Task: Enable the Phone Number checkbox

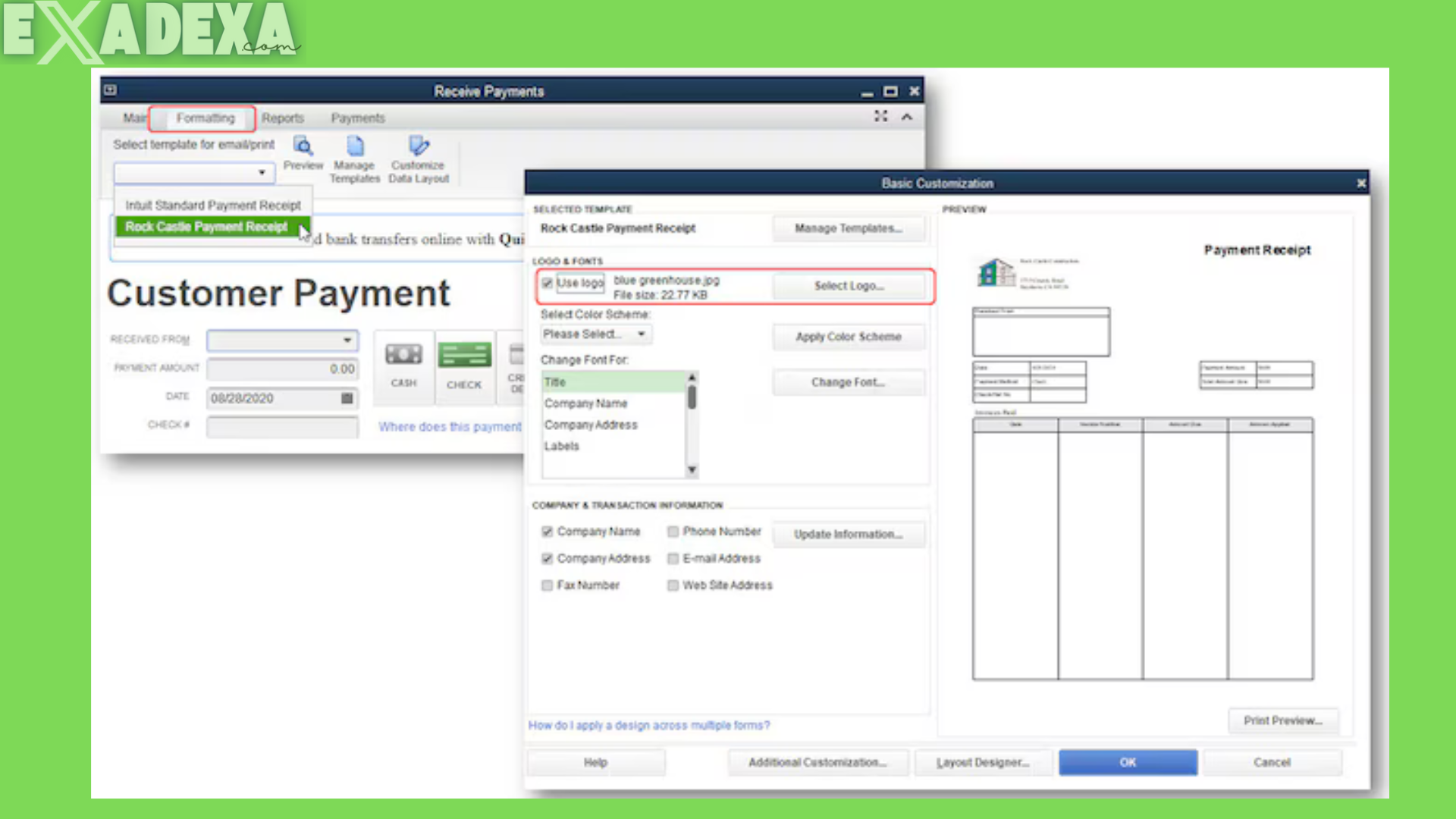Action: [x=673, y=532]
